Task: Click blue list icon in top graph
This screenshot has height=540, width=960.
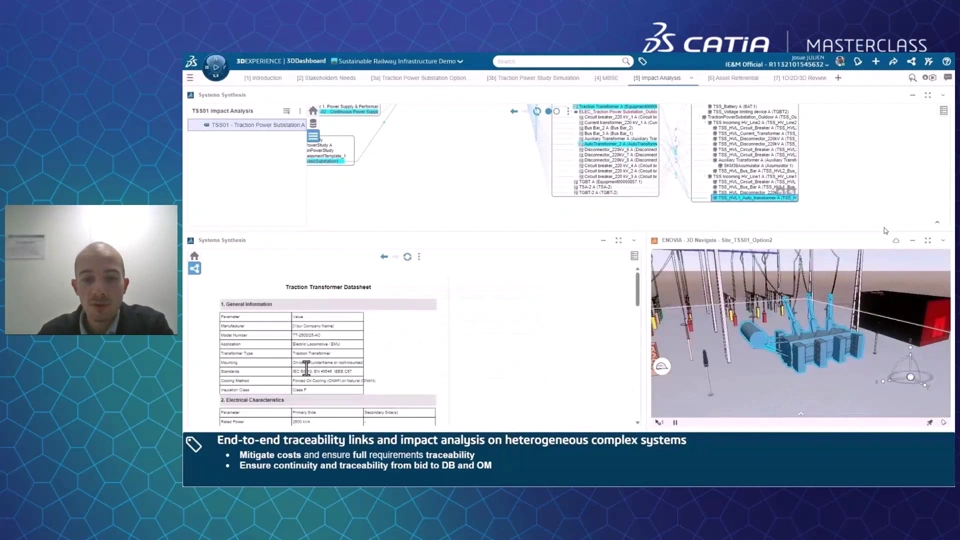Action: pos(313,136)
